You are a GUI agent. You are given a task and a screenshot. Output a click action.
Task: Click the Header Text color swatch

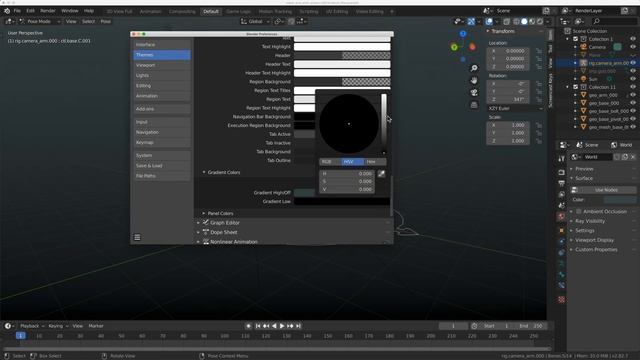tap(342, 64)
